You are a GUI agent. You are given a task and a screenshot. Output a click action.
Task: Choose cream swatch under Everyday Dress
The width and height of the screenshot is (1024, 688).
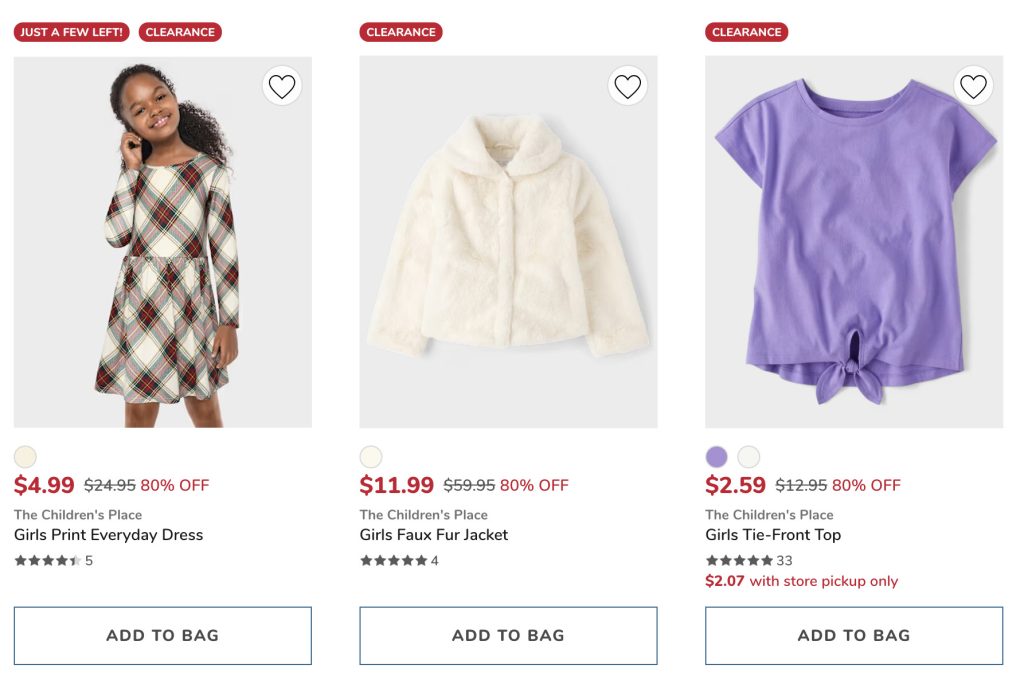click(x=25, y=457)
